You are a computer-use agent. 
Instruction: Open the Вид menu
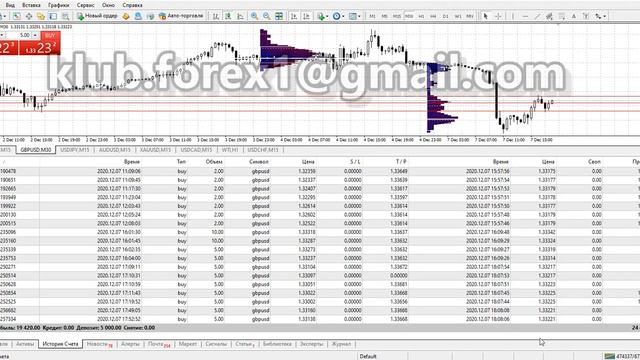[x=10, y=5]
